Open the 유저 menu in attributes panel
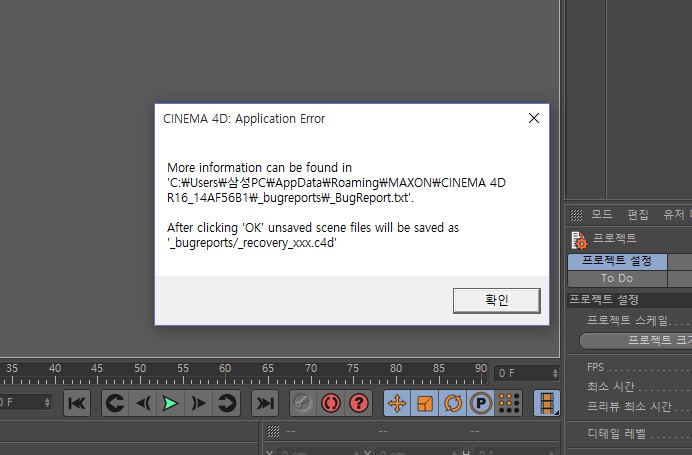Screen dimensions: 692x455 coord(674,214)
